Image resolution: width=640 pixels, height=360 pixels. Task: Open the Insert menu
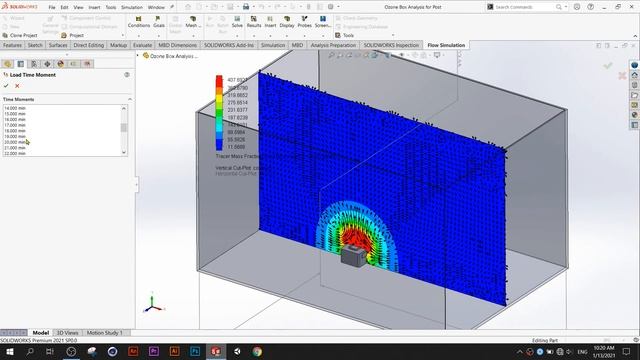pos(94,7)
